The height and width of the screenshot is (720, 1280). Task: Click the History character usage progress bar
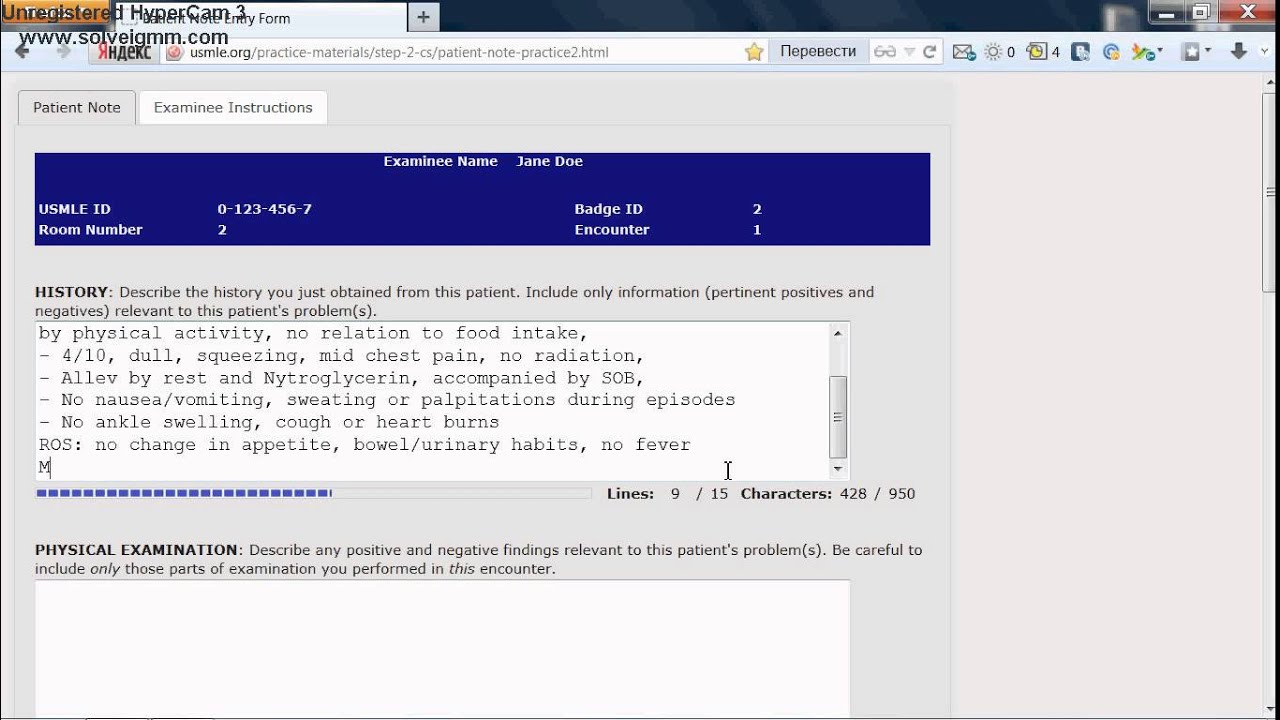(x=313, y=493)
